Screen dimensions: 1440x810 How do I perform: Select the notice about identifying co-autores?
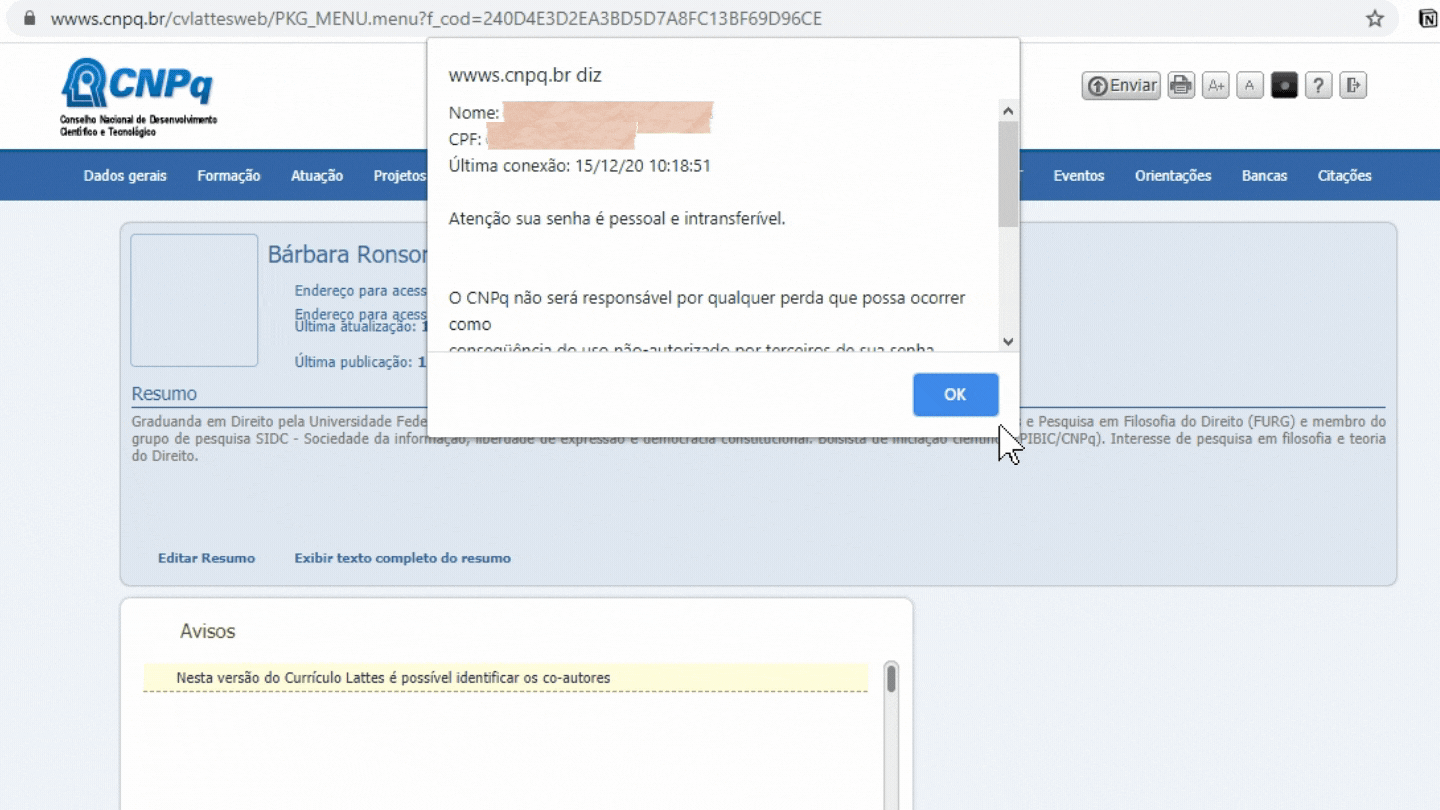(505, 678)
